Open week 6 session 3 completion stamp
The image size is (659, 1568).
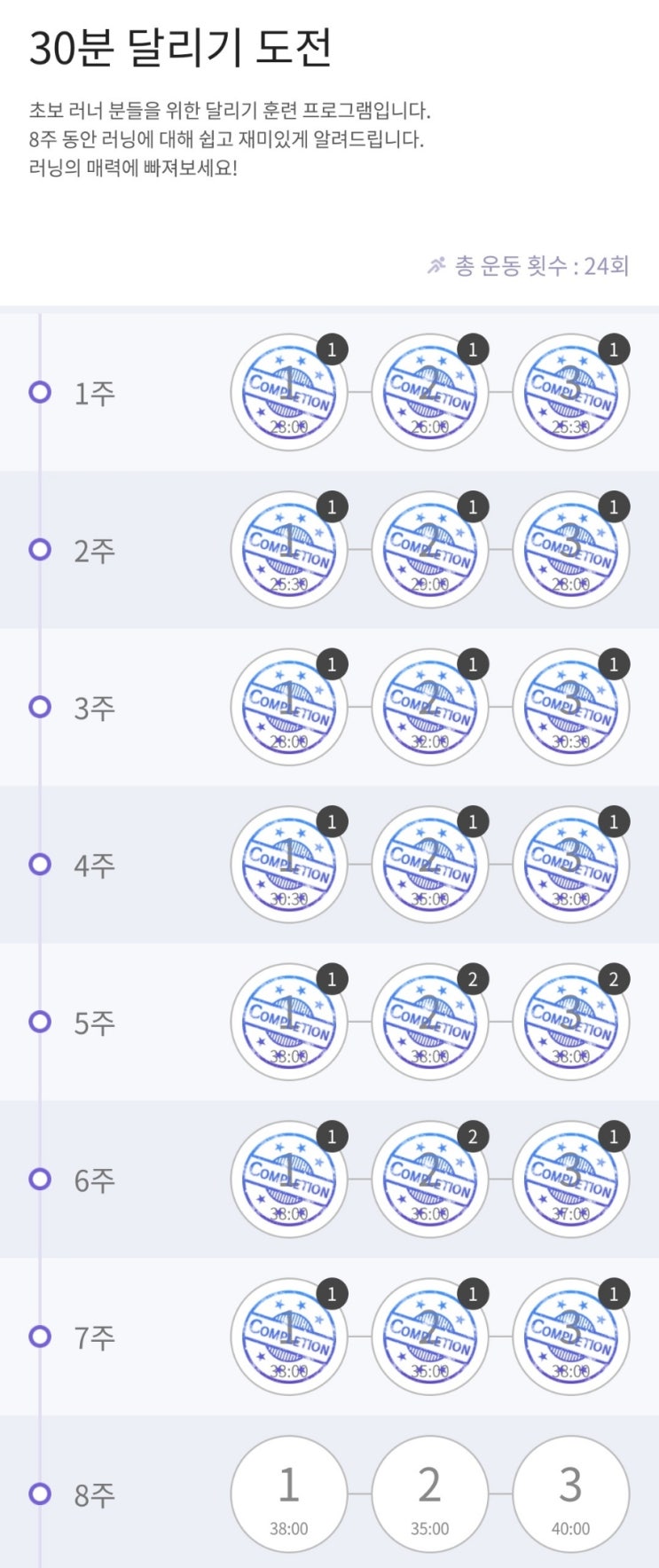[x=570, y=1179]
